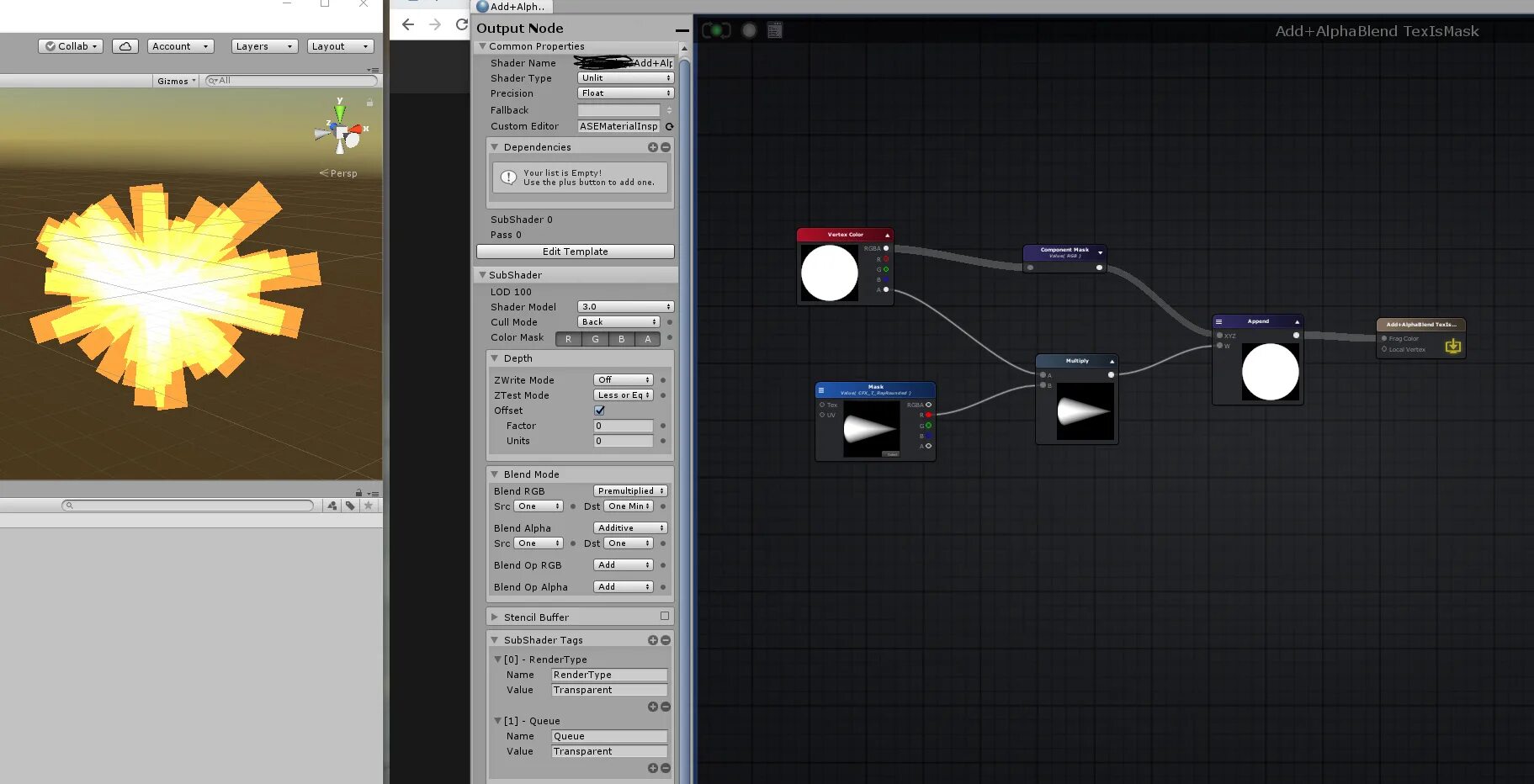Open the Cull Mode dropdown
The image size is (1534, 784).
618,322
